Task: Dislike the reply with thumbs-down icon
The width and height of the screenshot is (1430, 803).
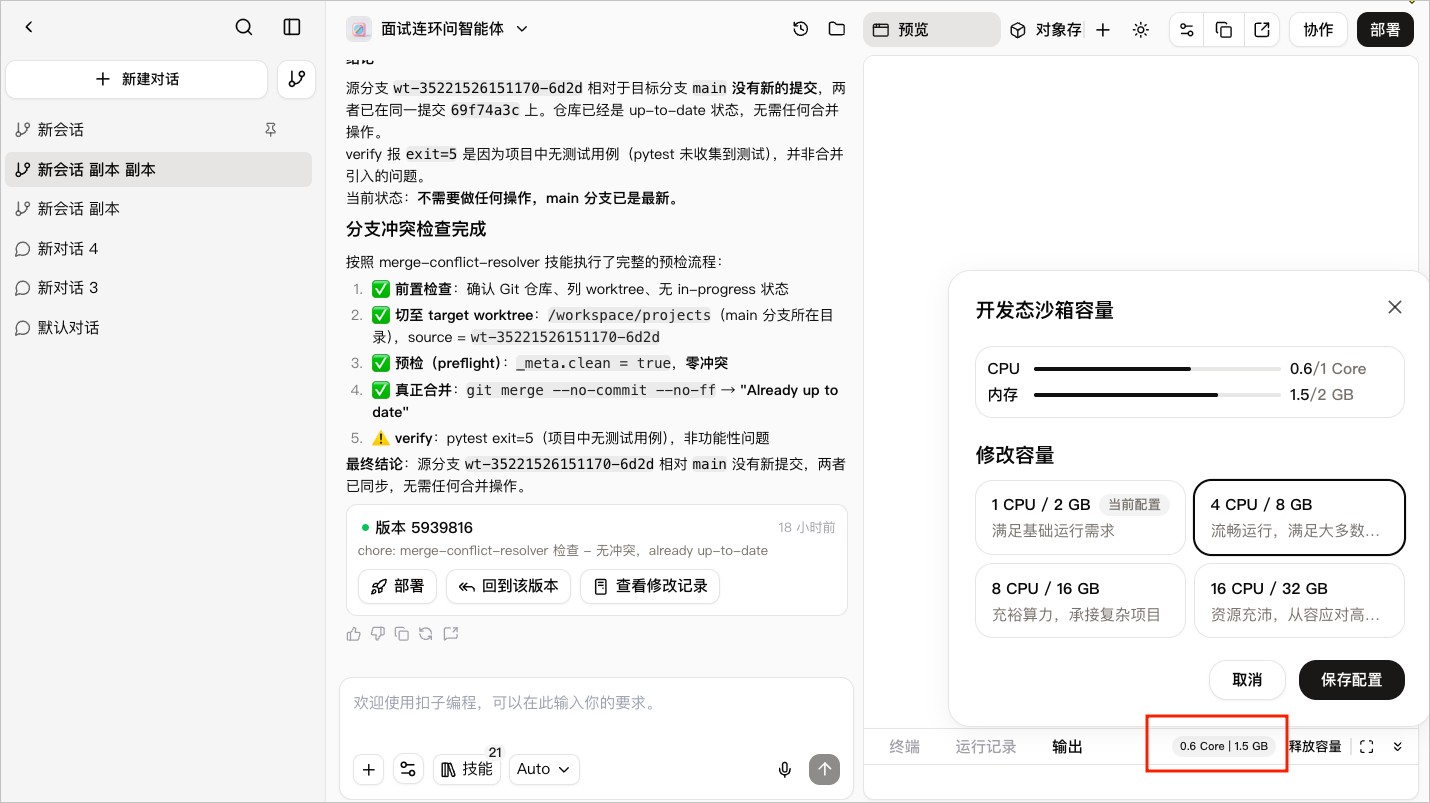Action: click(377, 633)
